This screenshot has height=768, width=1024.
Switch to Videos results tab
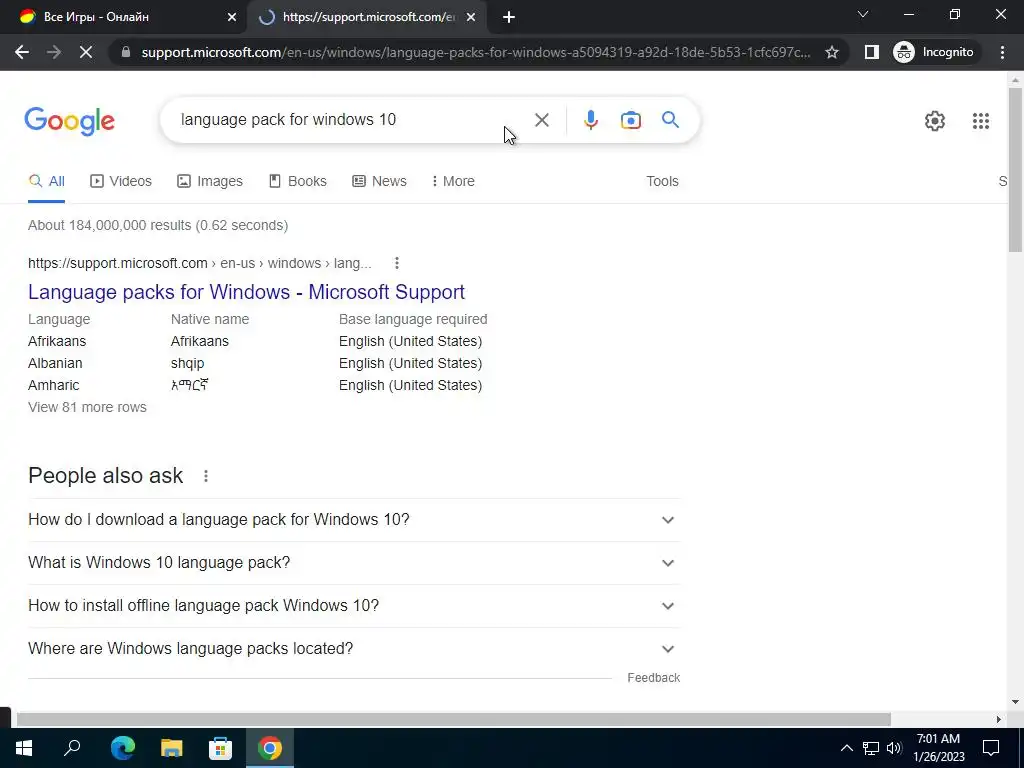tap(121, 182)
